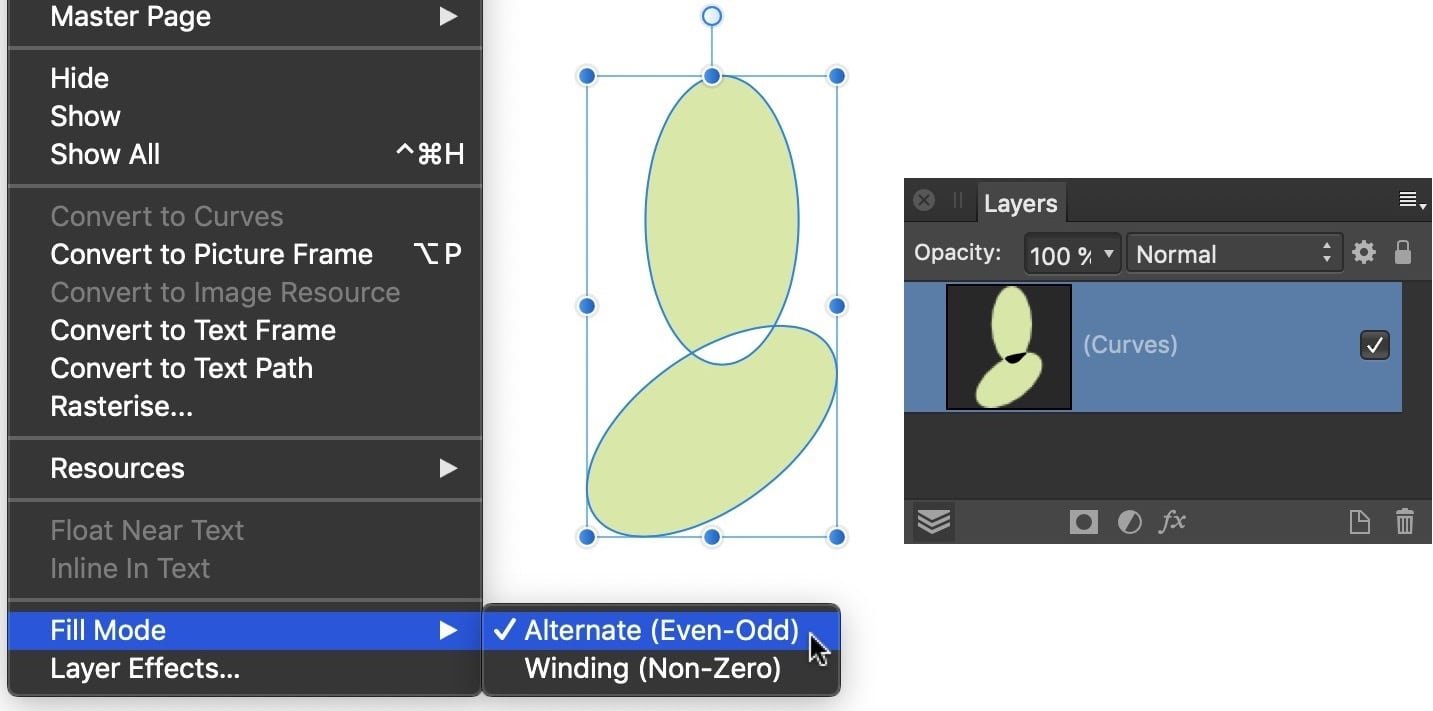
Task: Choose Convert to Picture Frame
Action: [211, 254]
